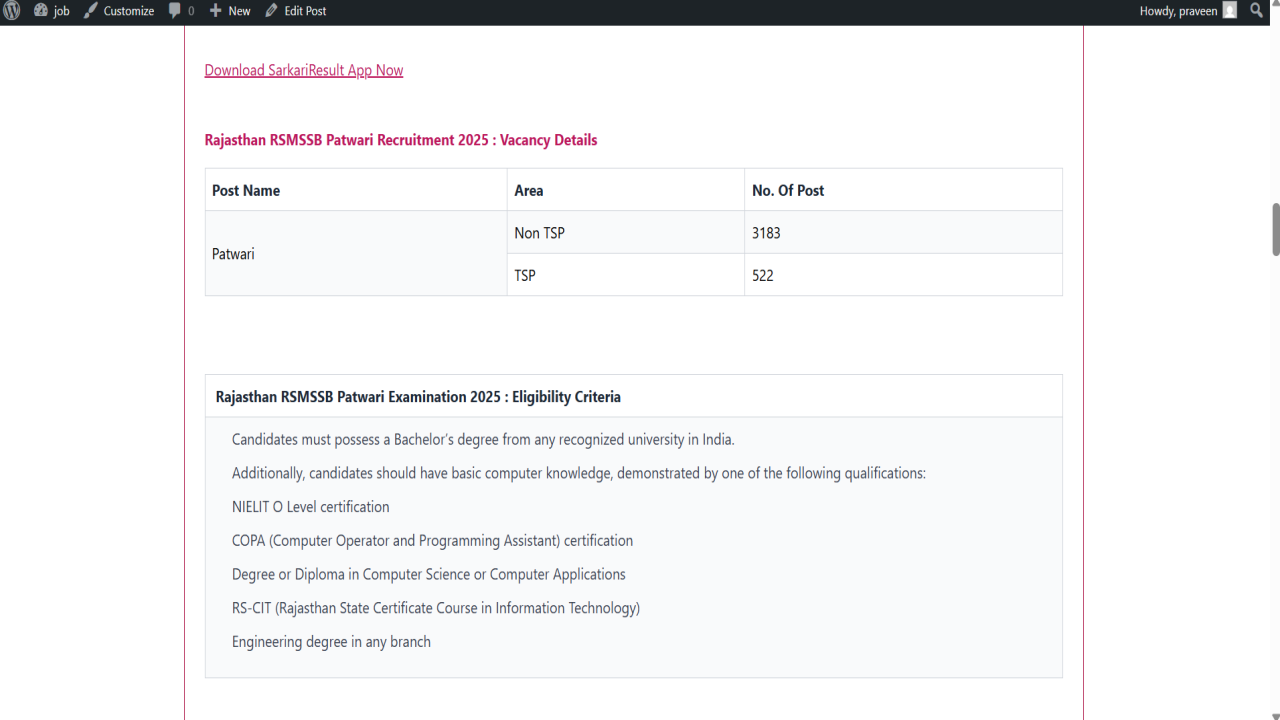Screen dimensions: 1280x720
Task: Click the Non TSP table cell
Action: (x=626, y=233)
